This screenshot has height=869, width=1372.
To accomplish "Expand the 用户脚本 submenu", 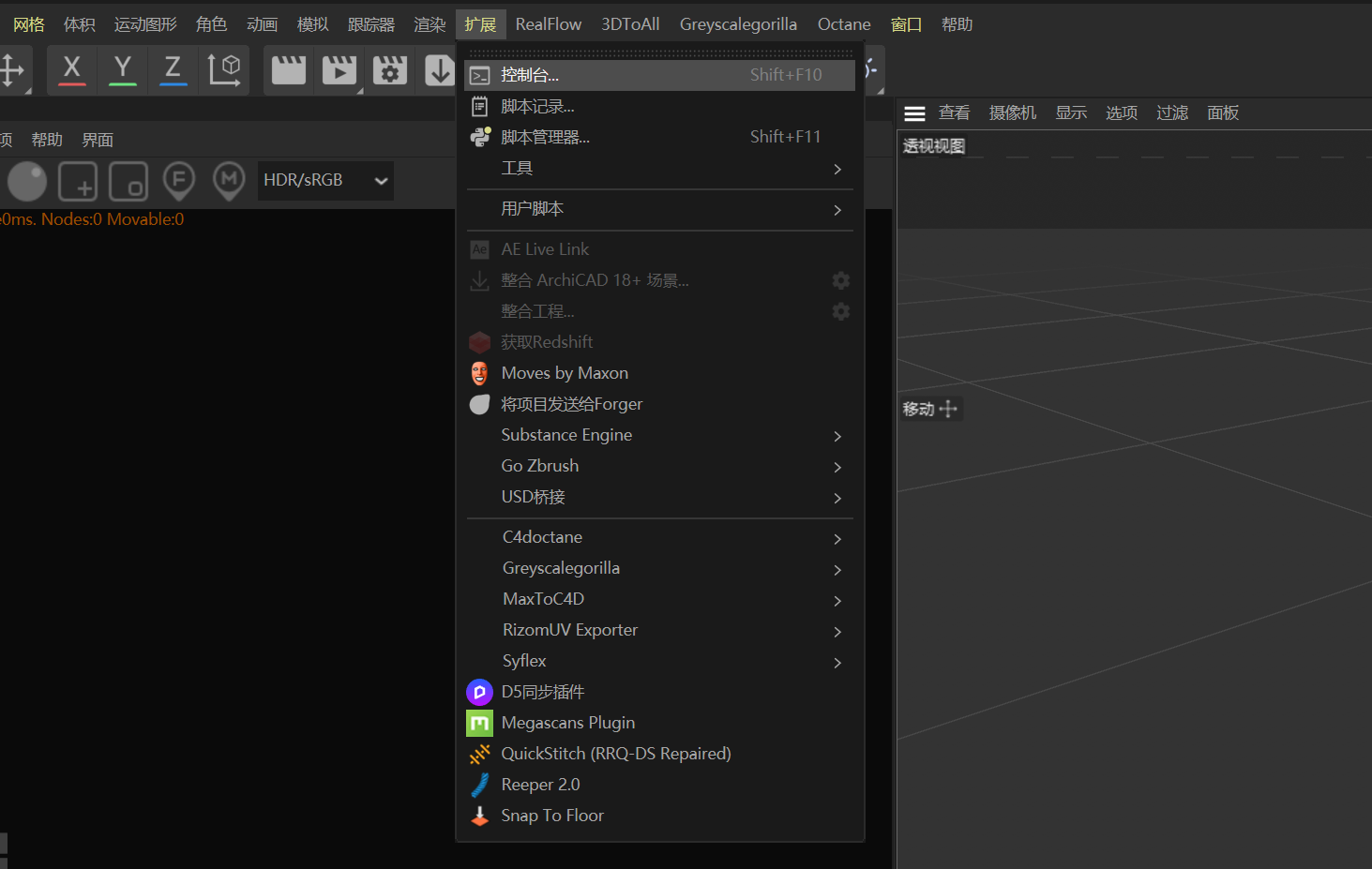I will (660, 208).
